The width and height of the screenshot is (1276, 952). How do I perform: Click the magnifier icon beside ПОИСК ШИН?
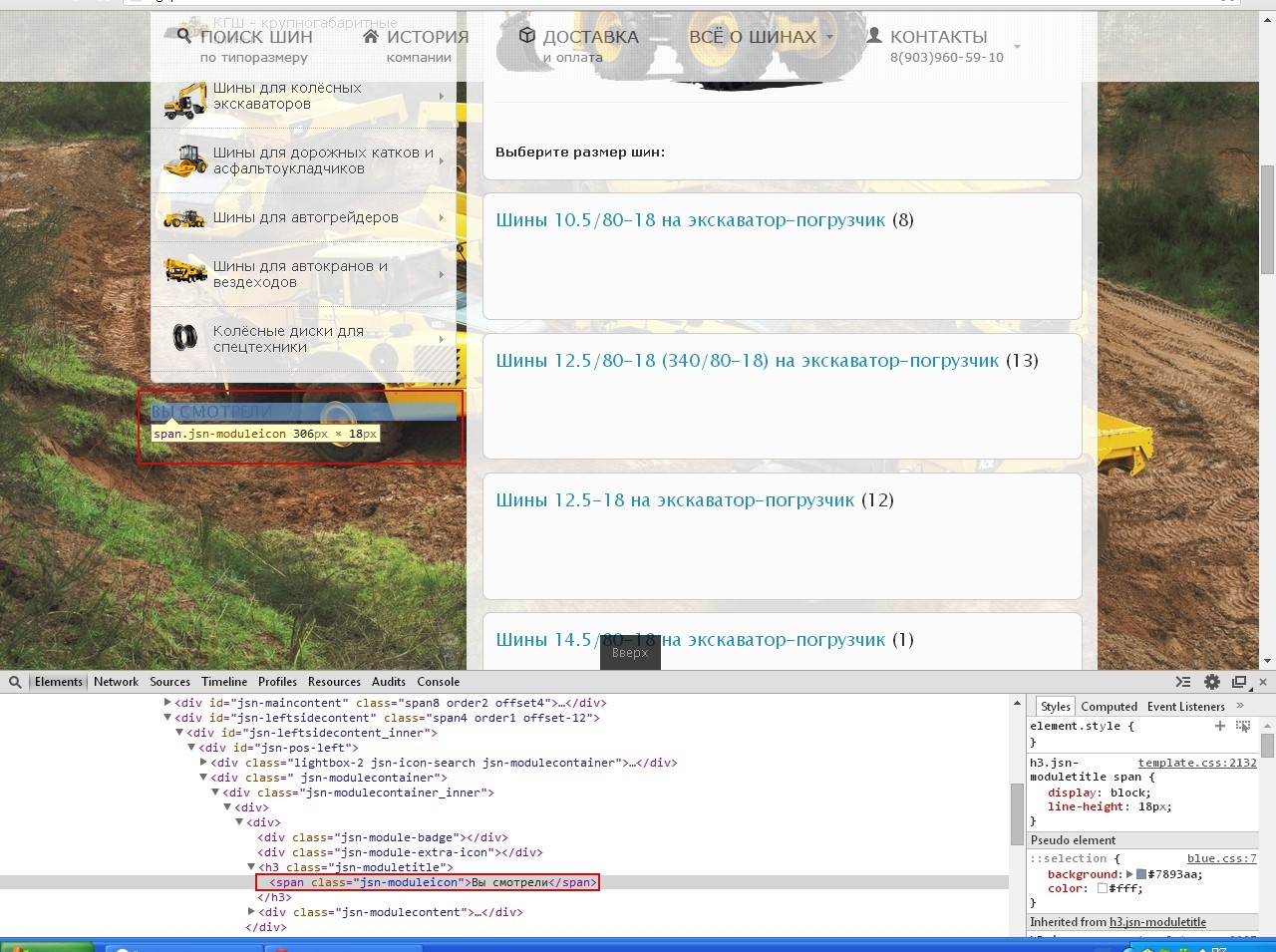pyautogui.click(x=184, y=36)
